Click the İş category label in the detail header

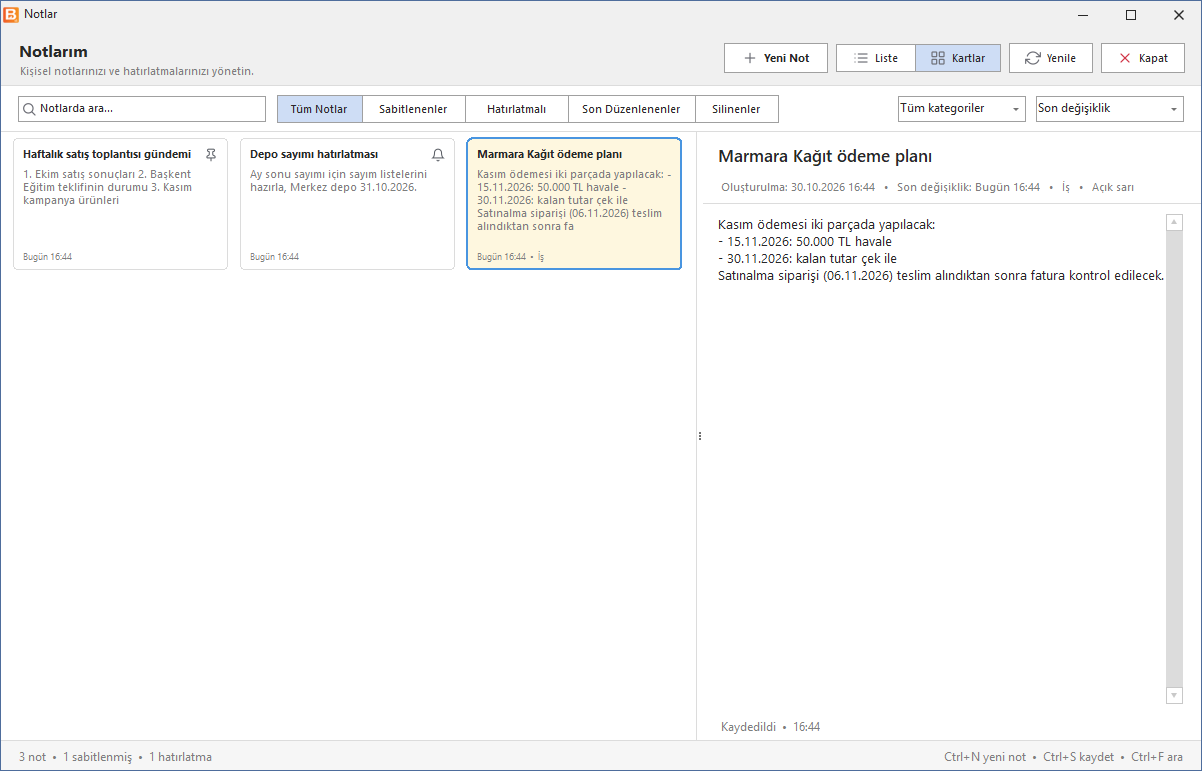pos(1066,187)
